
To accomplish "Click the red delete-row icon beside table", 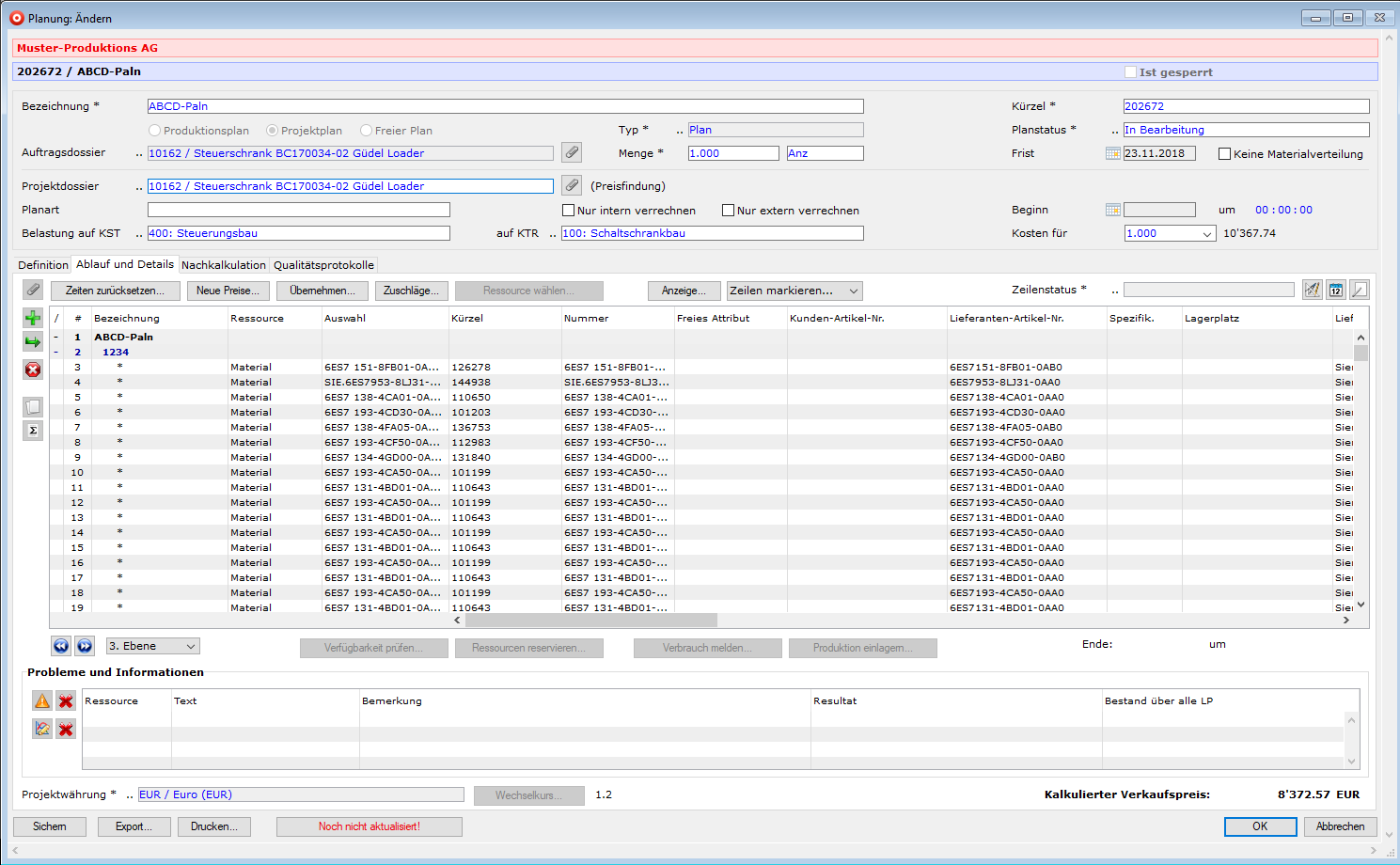I will [33, 370].
